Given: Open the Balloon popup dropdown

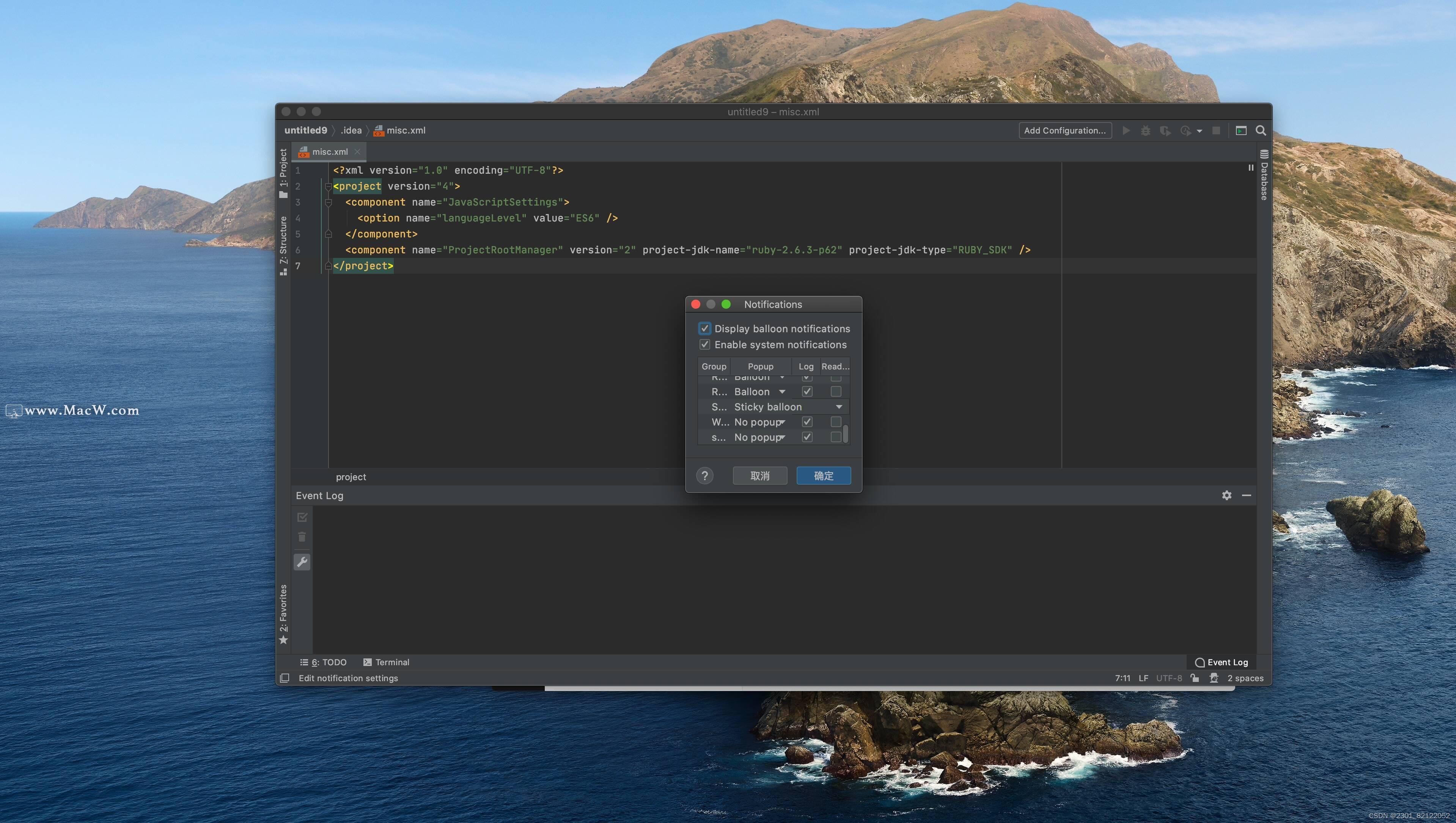Looking at the screenshot, I should [782, 391].
